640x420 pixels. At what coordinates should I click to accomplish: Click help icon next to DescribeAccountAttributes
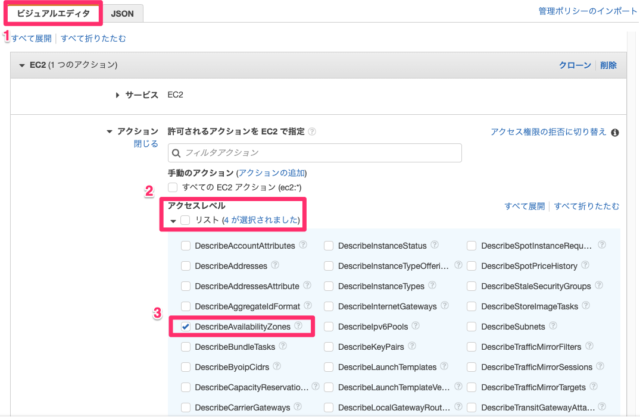point(303,245)
